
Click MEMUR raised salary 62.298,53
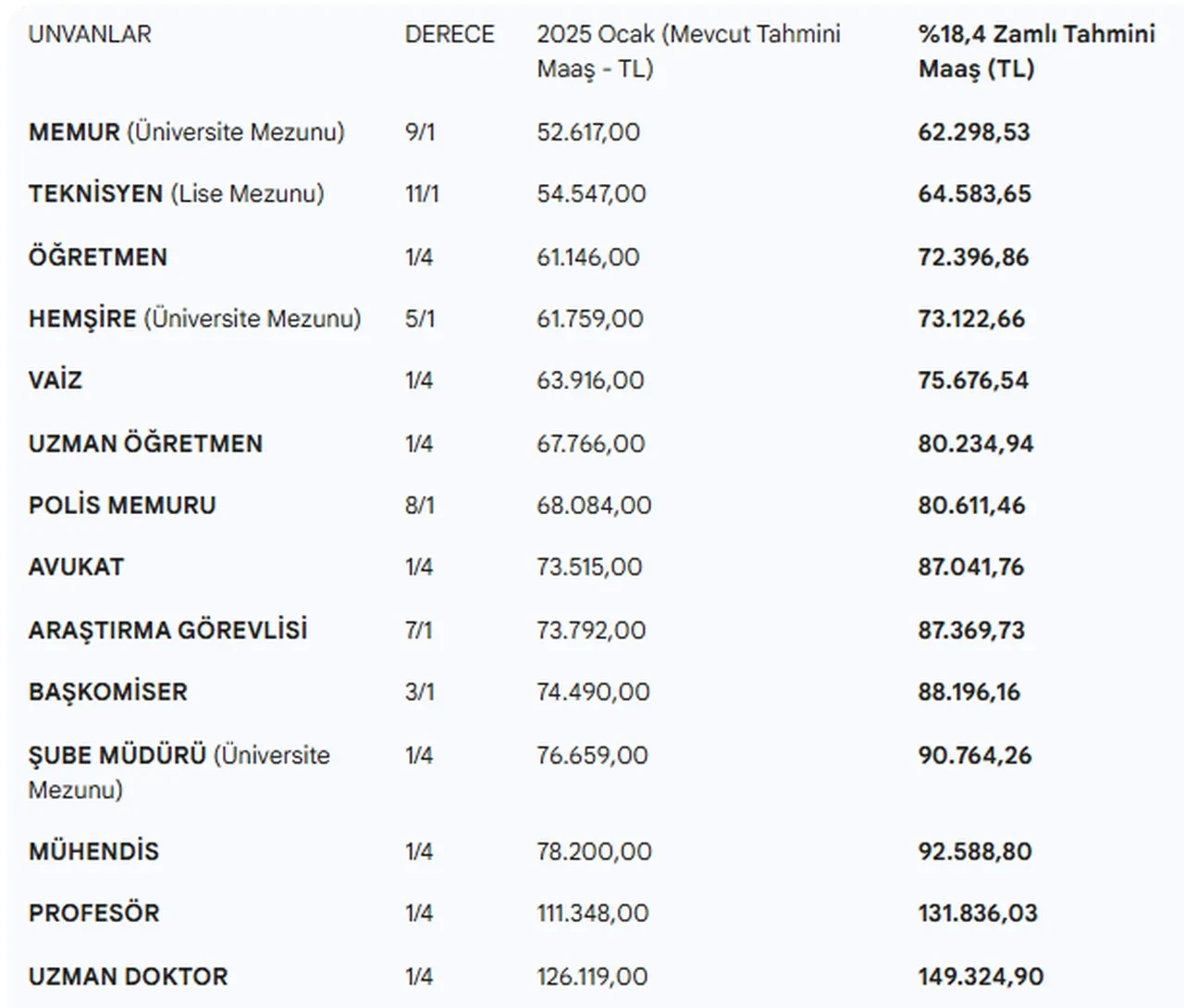tap(973, 132)
